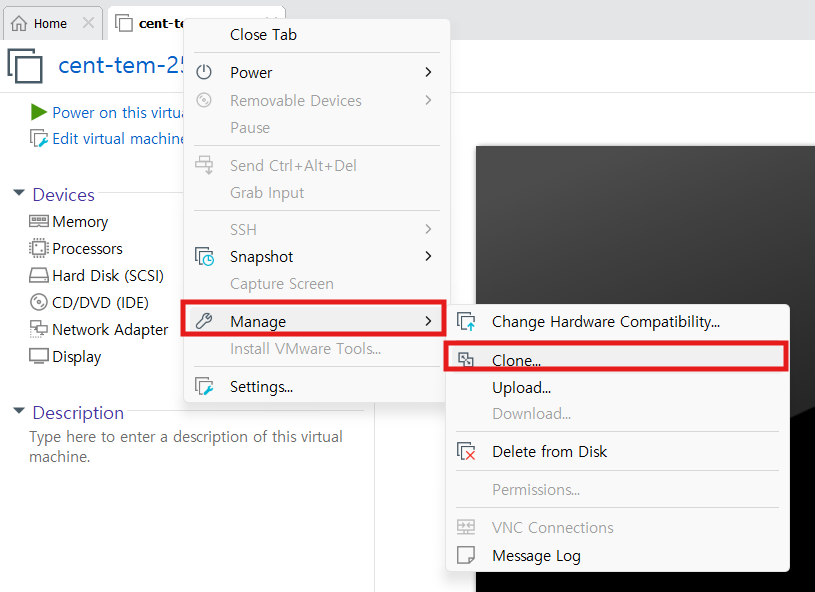
Task: Click the VNC Connections icon
Action: [x=466, y=527]
